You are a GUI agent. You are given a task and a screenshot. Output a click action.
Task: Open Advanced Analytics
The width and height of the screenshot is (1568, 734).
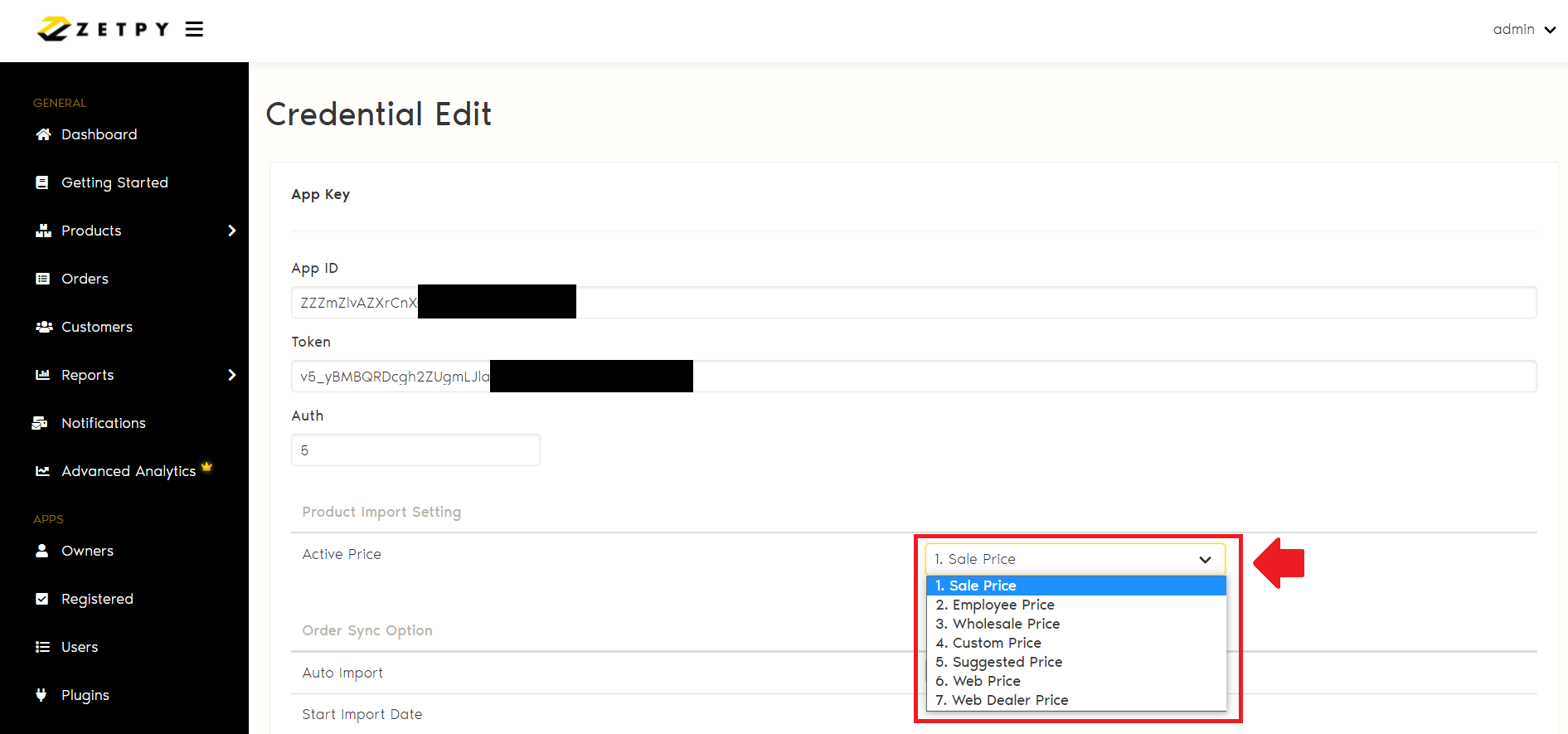[129, 471]
